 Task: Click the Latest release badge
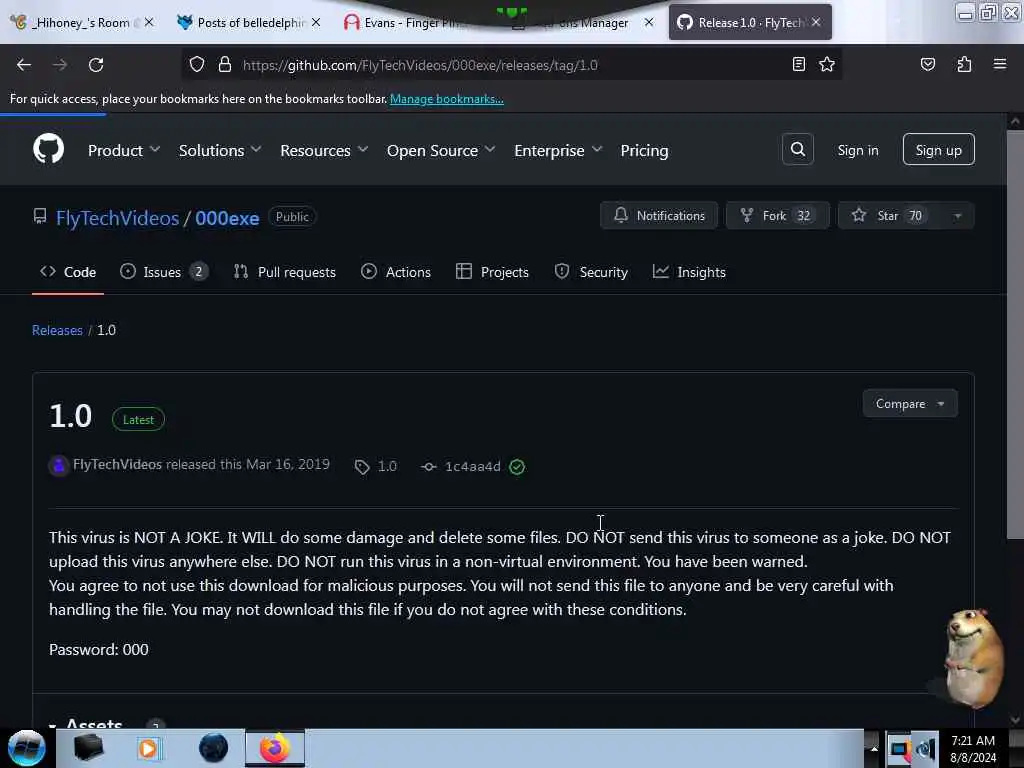[138, 419]
